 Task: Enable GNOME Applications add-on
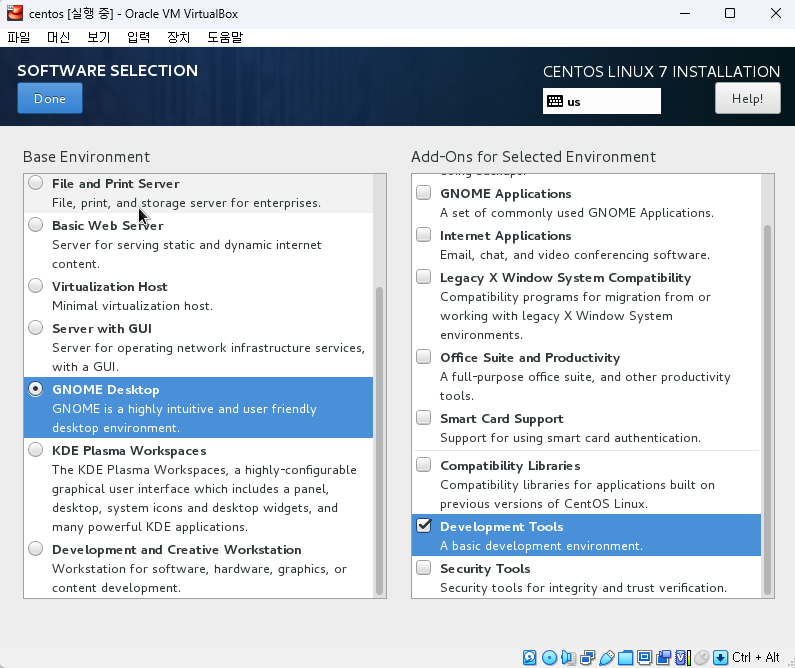(423, 193)
